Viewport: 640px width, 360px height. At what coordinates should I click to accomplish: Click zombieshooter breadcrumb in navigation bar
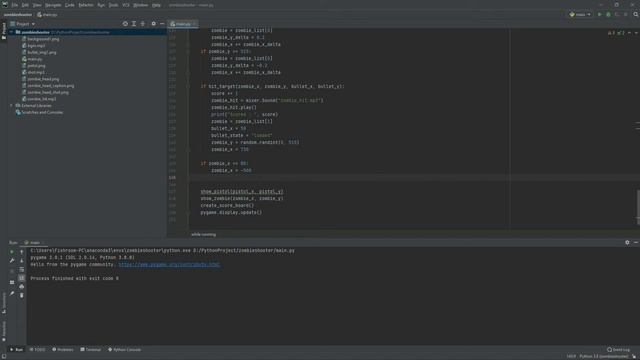[18, 15]
